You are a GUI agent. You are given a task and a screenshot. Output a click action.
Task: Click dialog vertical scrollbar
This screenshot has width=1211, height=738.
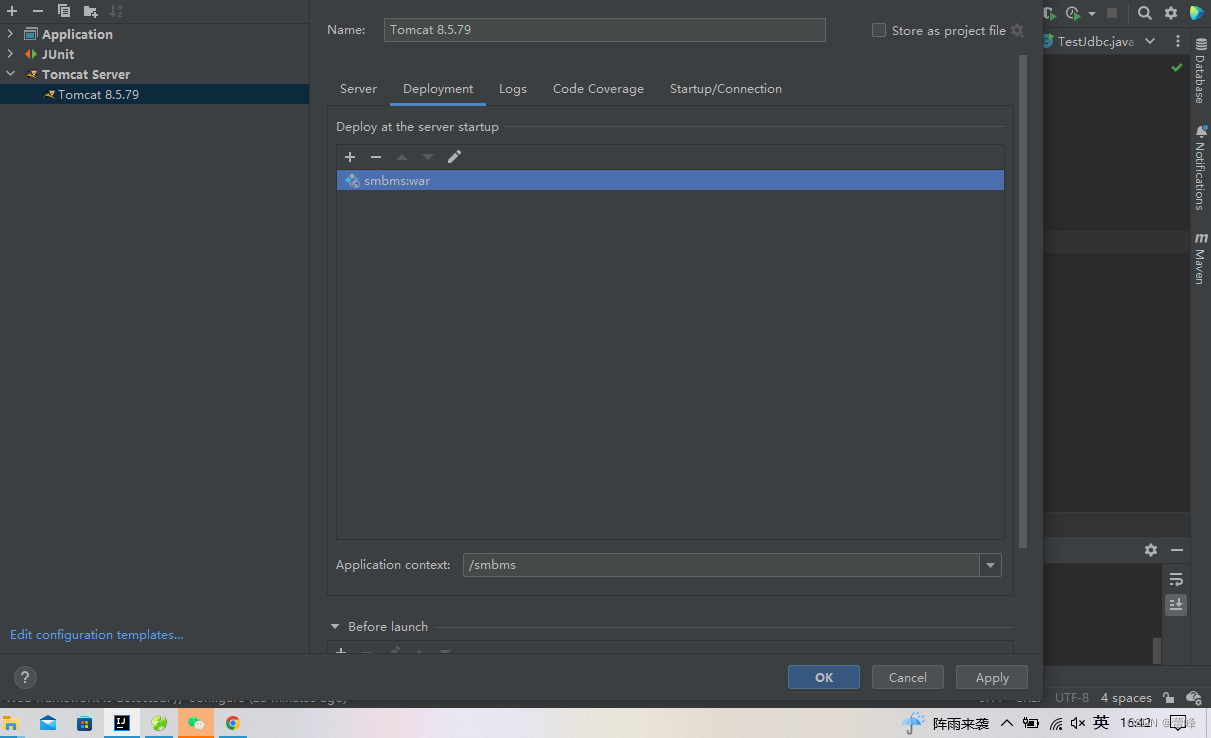coord(1023,300)
